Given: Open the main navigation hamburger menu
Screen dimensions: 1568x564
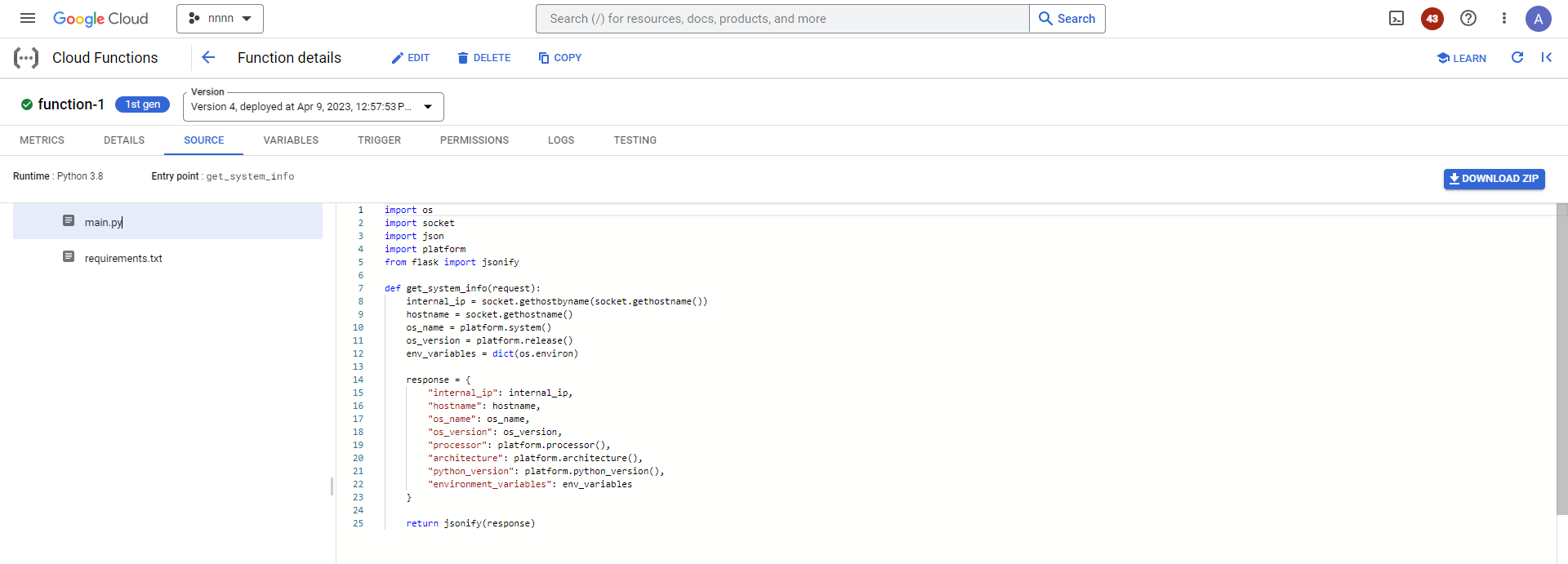Looking at the screenshot, I should click(x=28, y=18).
